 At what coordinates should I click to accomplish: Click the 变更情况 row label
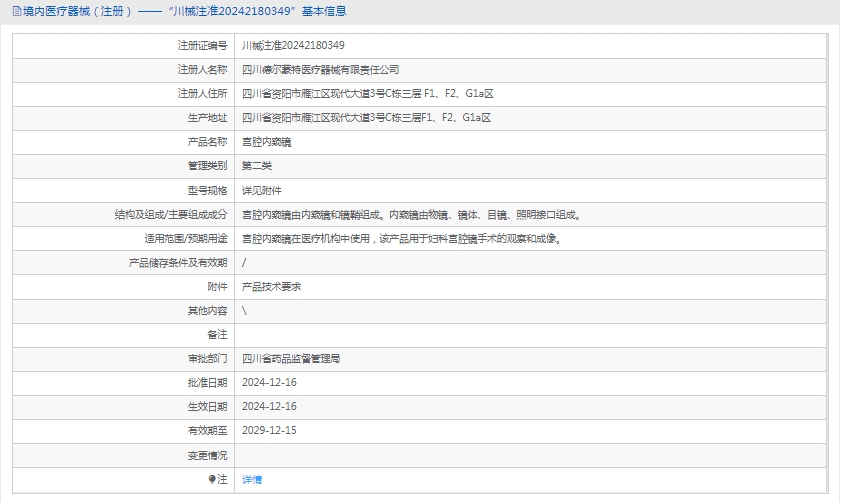pyautogui.click(x=207, y=455)
